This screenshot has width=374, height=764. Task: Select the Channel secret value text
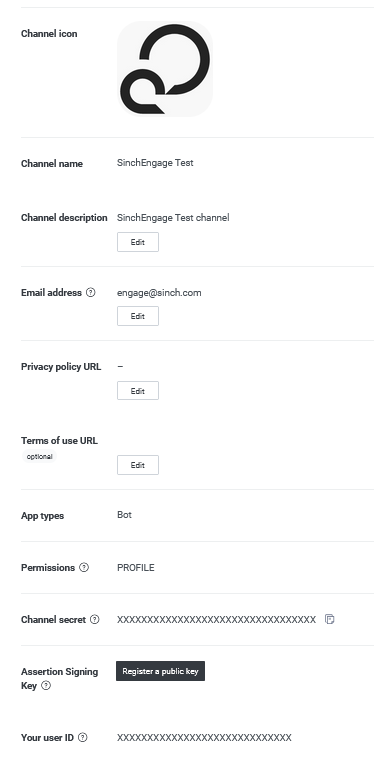[x=216, y=619]
